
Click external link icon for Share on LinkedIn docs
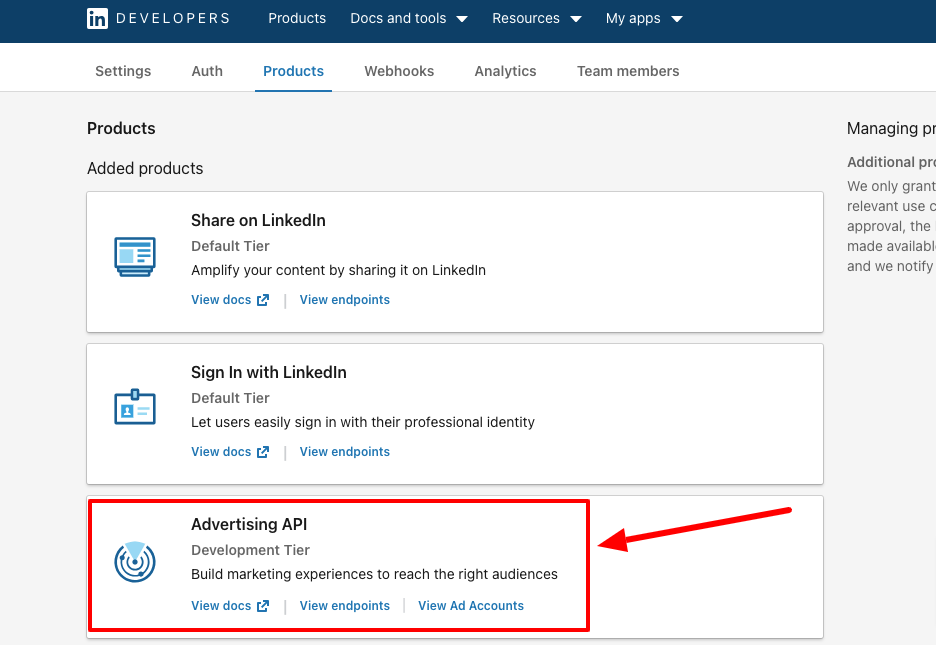(x=263, y=300)
